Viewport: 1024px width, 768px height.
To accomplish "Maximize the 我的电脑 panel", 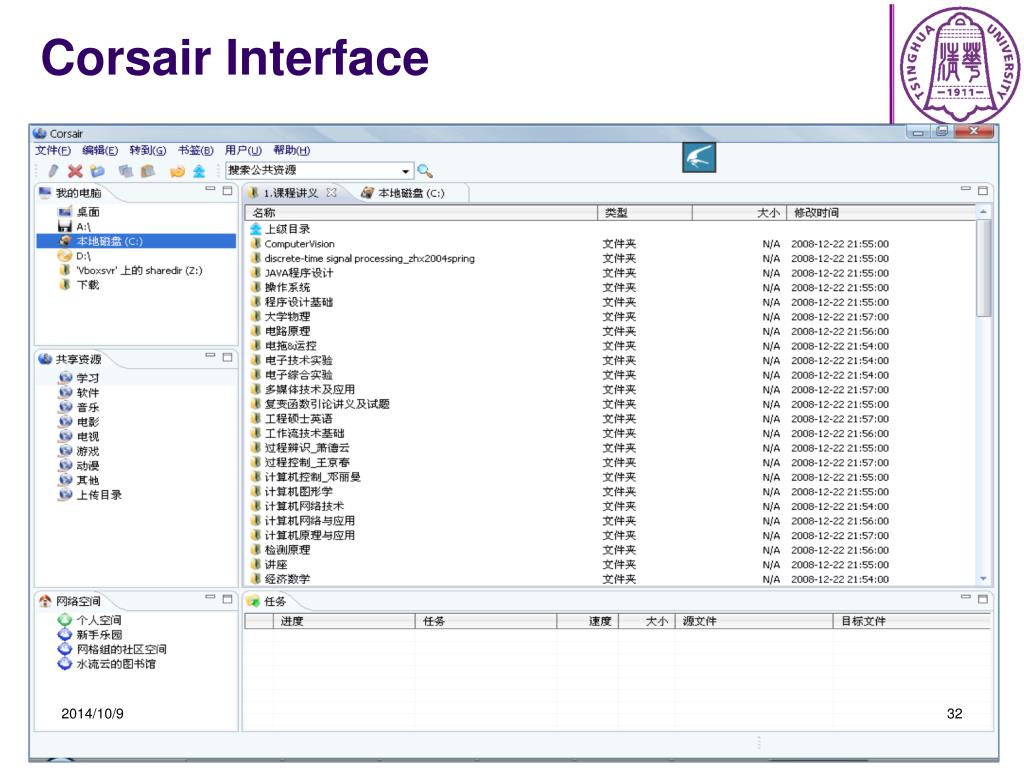I will (x=227, y=191).
